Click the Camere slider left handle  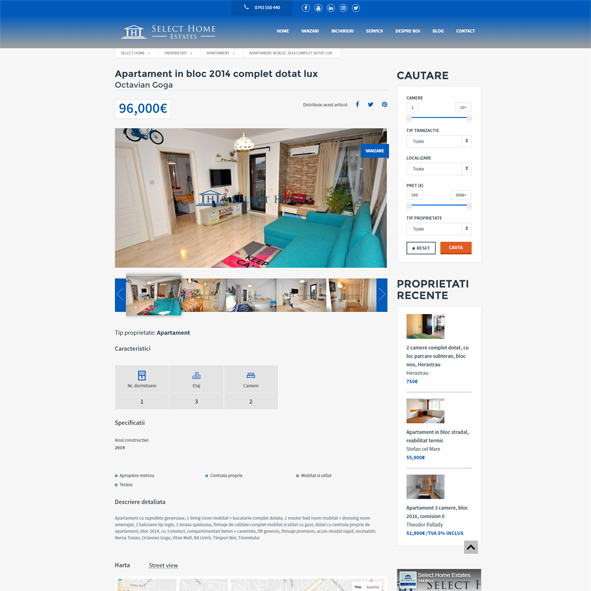coord(409,118)
